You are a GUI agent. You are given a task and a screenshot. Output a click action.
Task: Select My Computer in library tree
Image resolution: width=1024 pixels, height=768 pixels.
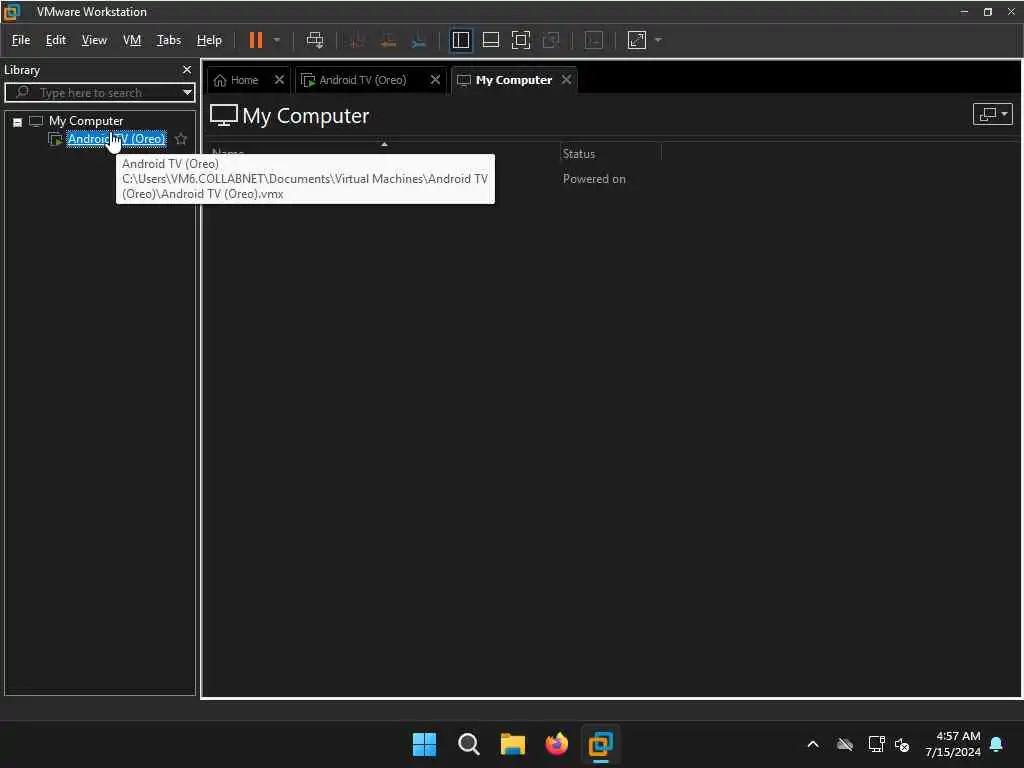tap(86, 121)
